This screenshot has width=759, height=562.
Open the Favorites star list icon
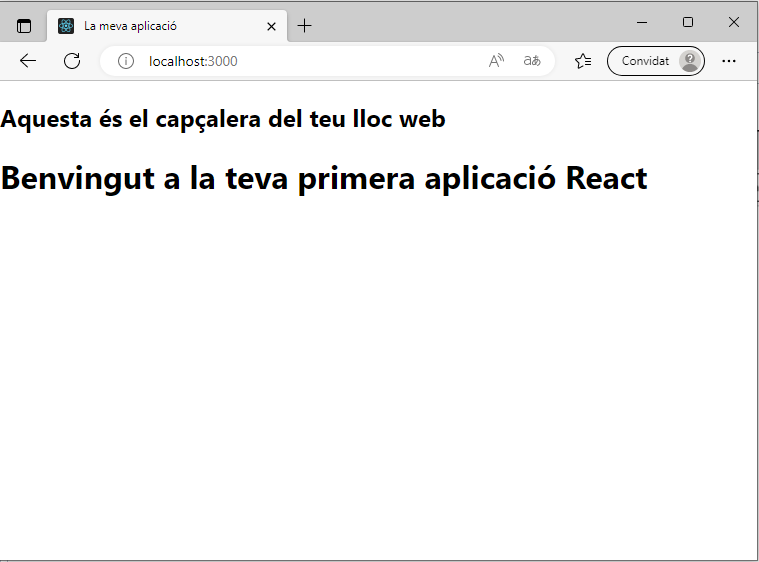coord(583,61)
